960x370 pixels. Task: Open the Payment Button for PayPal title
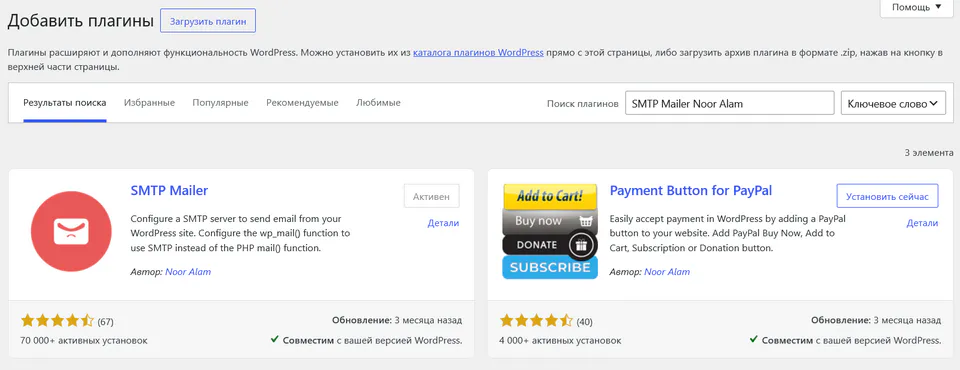click(x=691, y=191)
